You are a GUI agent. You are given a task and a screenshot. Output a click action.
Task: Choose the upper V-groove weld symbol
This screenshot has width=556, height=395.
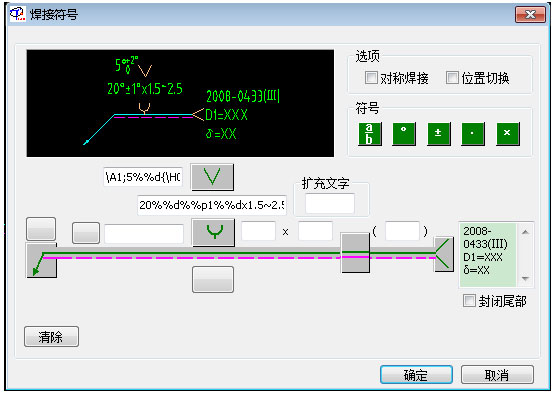(x=212, y=177)
